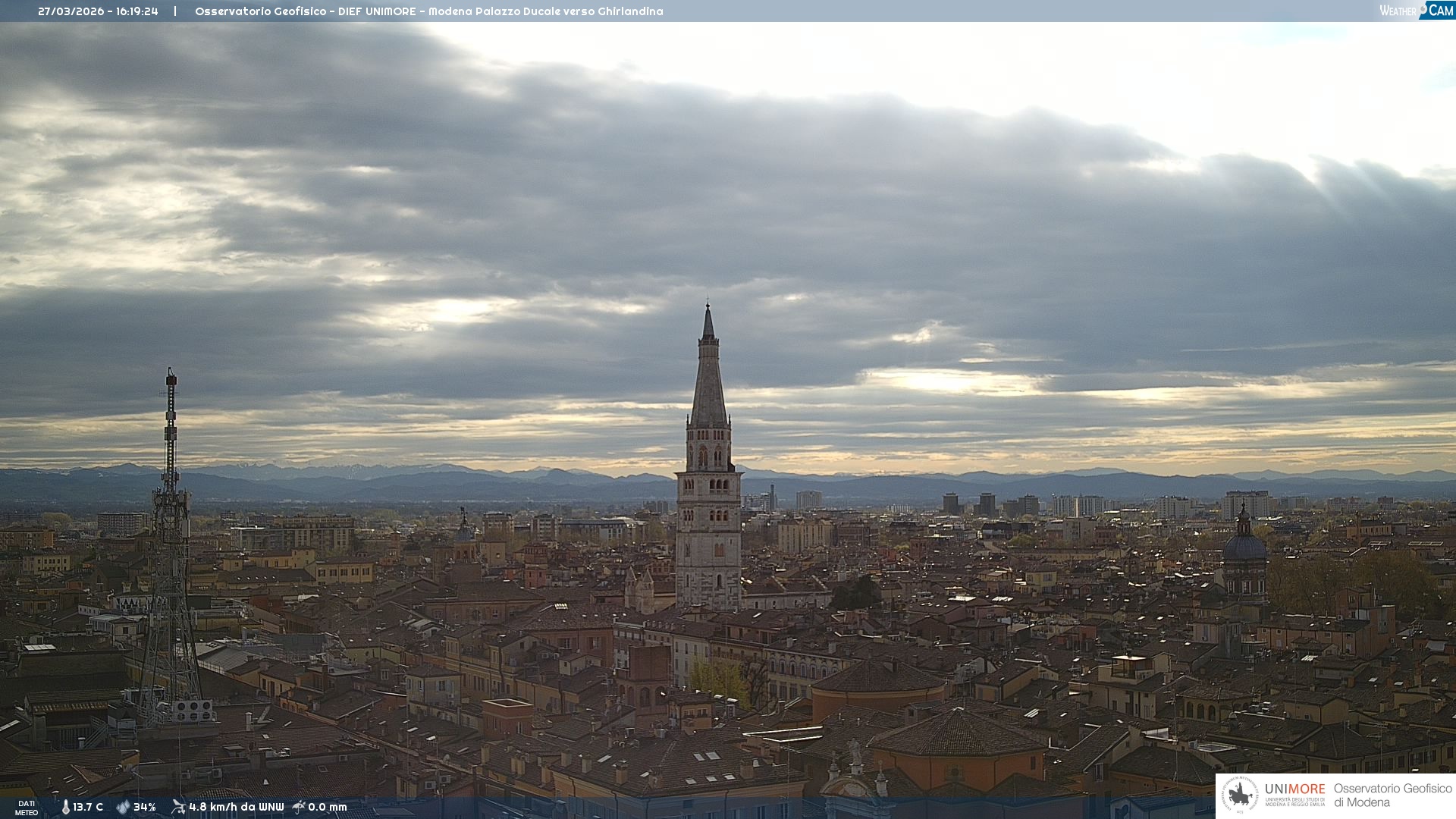The width and height of the screenshot is (1456, 819).
Task: Click the 13.7 C temperature reading
Action: click(x=88, y=807)
